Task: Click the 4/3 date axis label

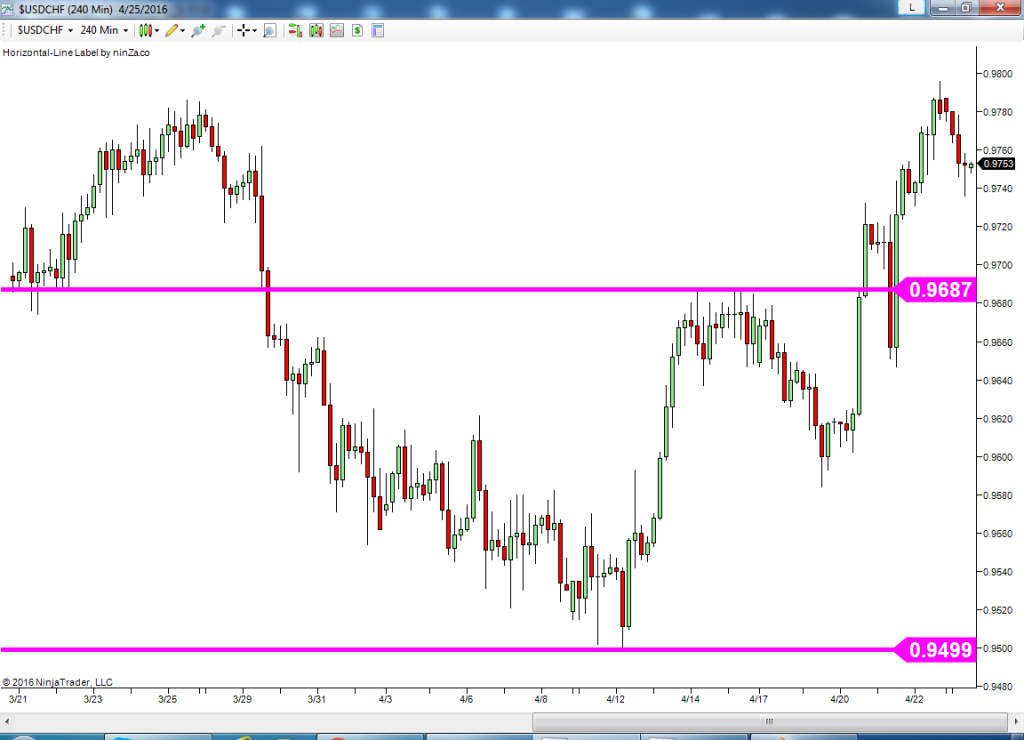Action: (x=385, y=699)
